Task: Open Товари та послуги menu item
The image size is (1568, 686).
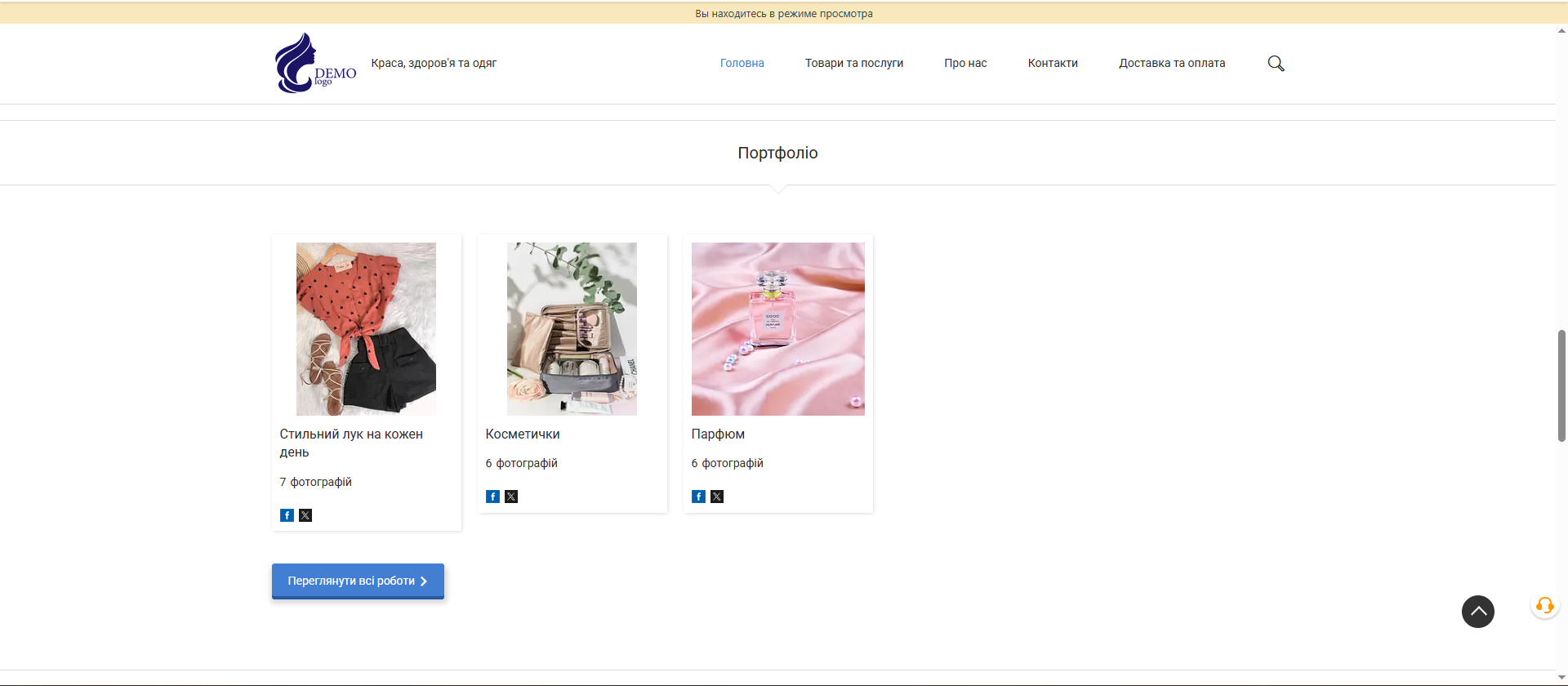Action: click(853, 64)
